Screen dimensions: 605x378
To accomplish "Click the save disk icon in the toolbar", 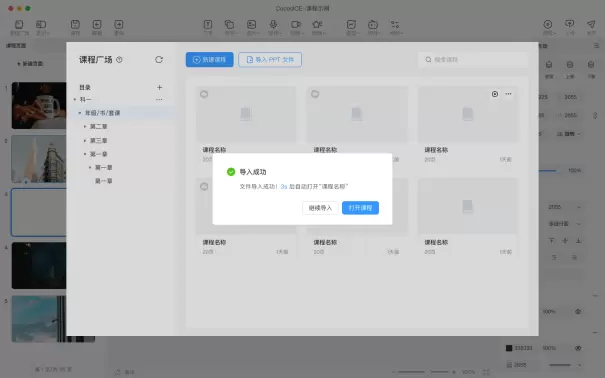I will [75, 25].
